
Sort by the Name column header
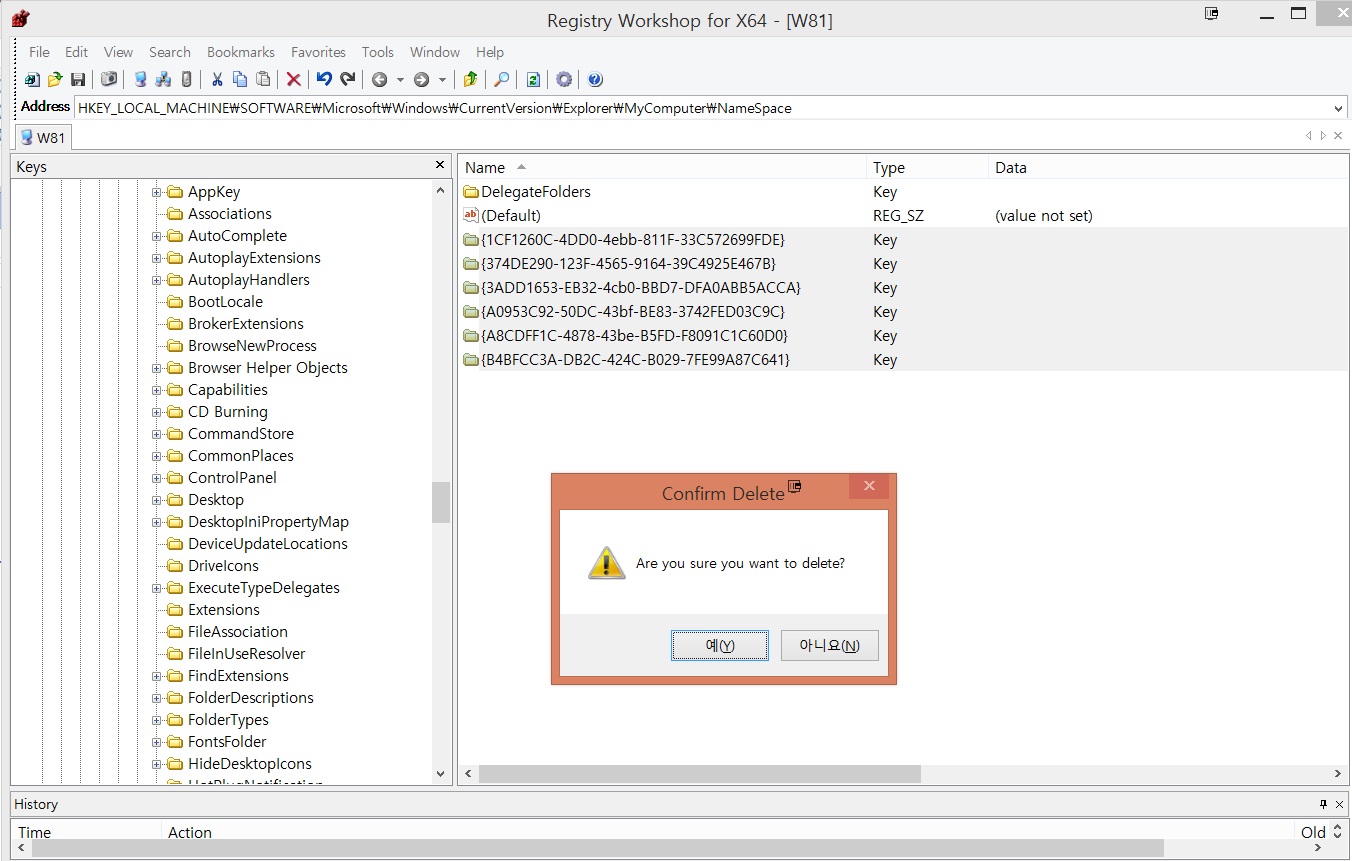pos(662,167)
